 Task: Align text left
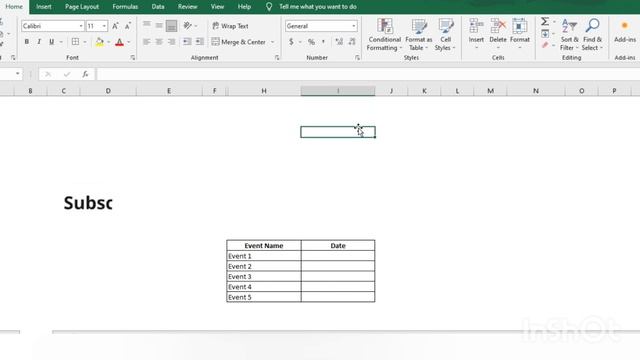(147, 42)
